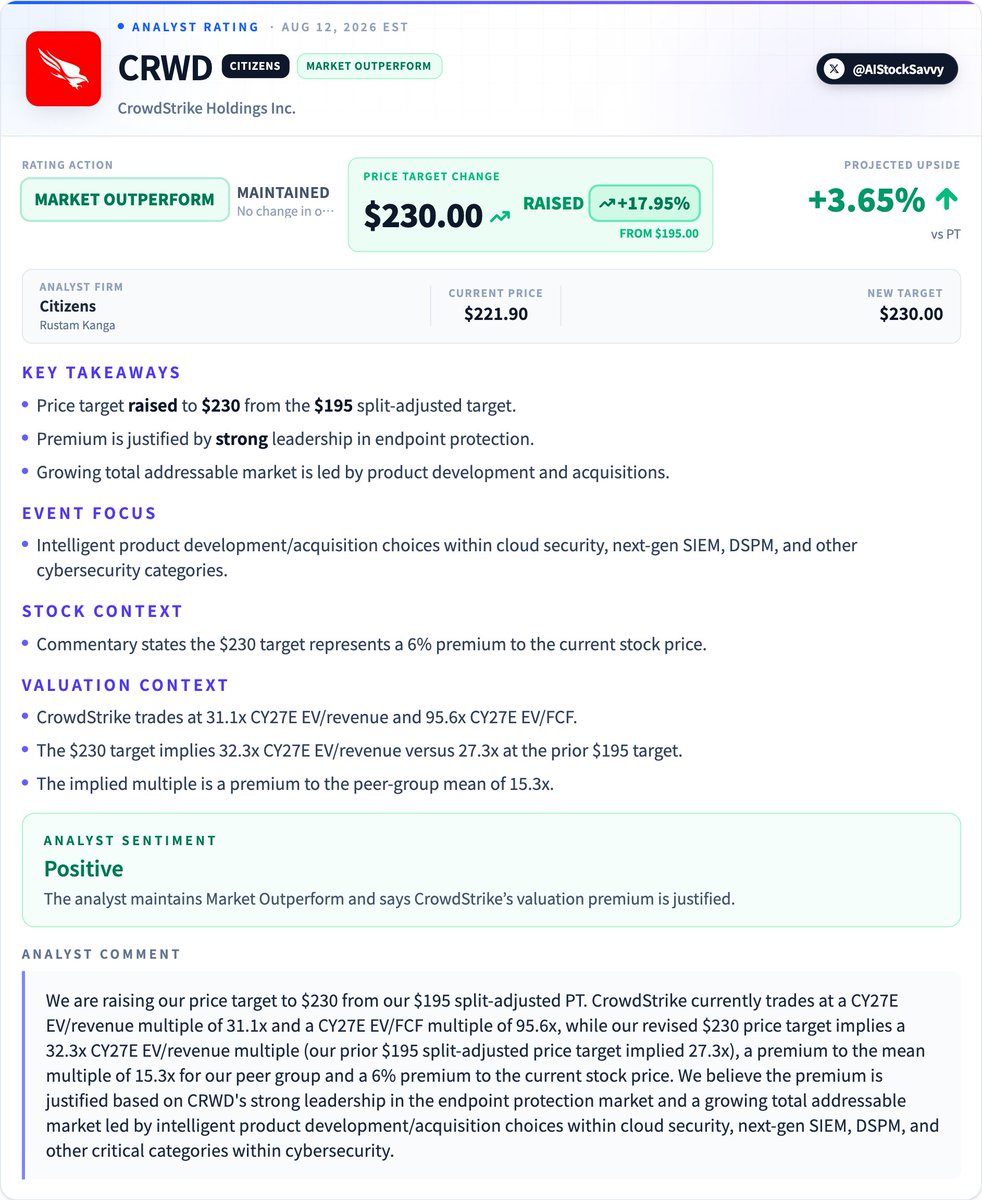
Task: Select the CRWD ticker symbol heading
Action: [x=165, y=67]
